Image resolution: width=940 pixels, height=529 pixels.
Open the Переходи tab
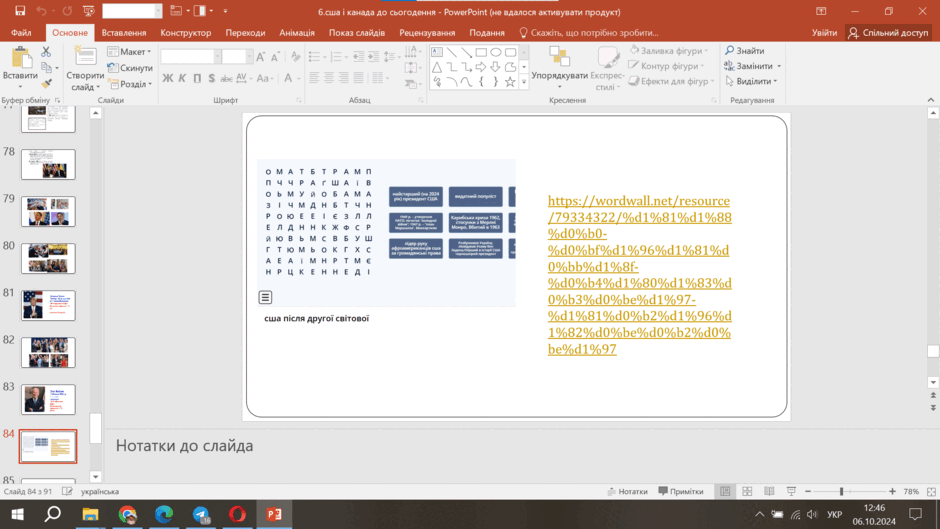[x=245, y=32]
